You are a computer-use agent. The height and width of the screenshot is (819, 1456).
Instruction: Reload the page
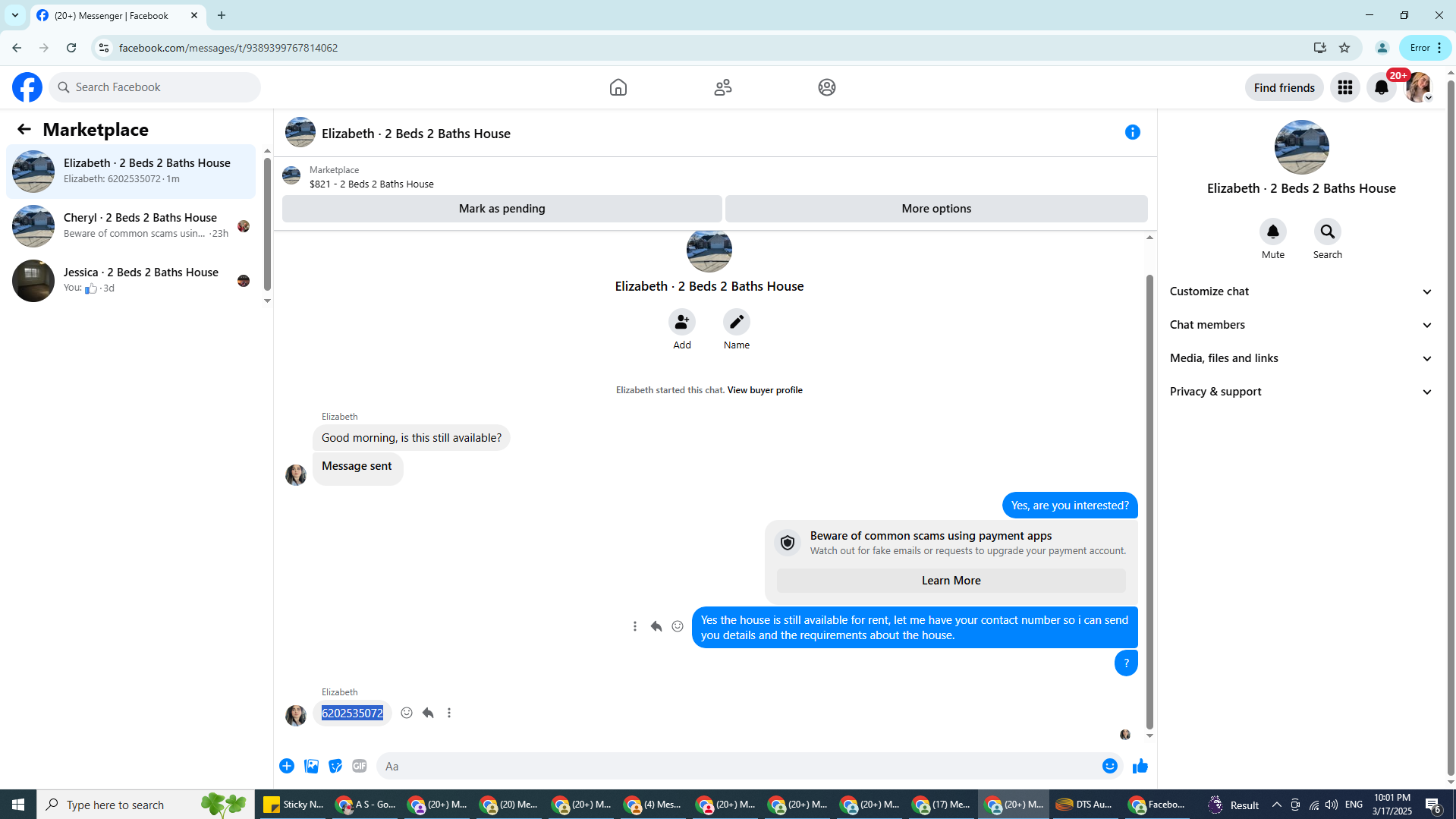(x=71, y=48)
